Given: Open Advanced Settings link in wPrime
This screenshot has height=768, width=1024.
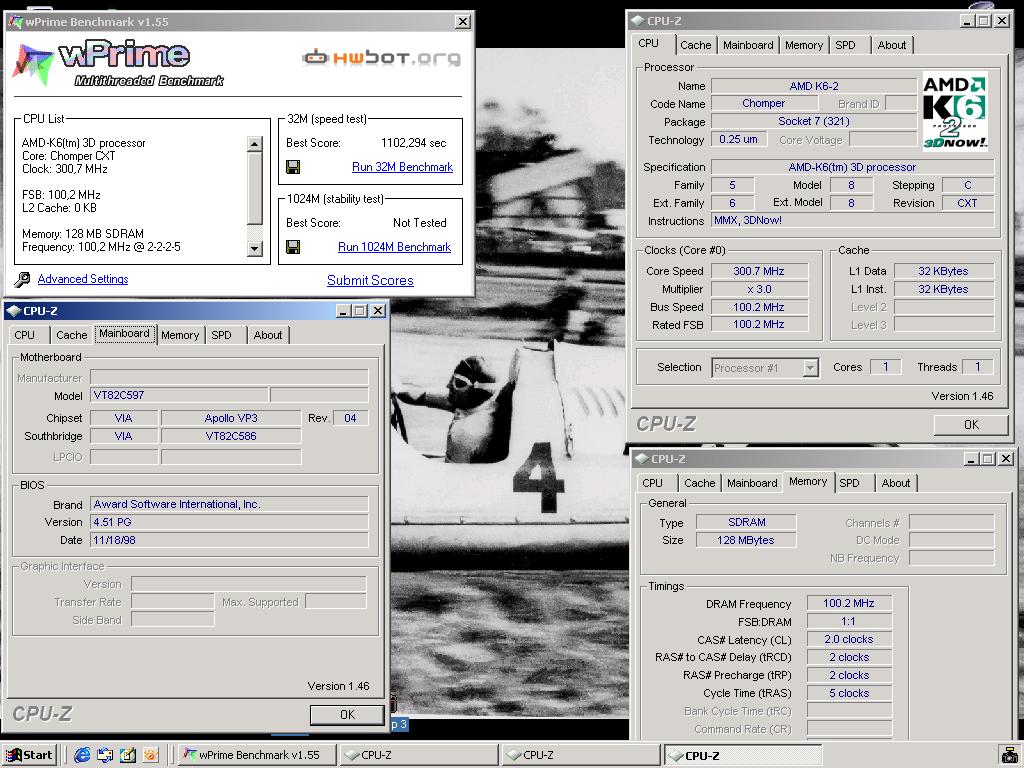Looking at the screenshot, I should tap(83, 279).
